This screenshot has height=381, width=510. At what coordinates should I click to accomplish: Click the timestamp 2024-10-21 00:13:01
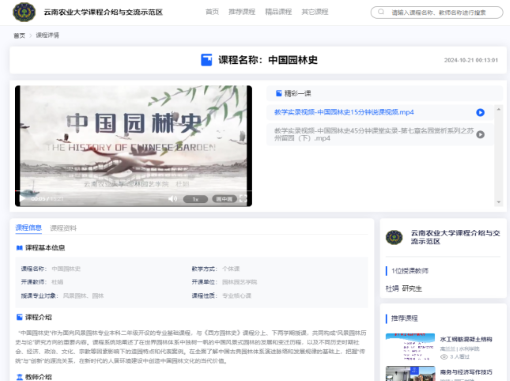471,60
